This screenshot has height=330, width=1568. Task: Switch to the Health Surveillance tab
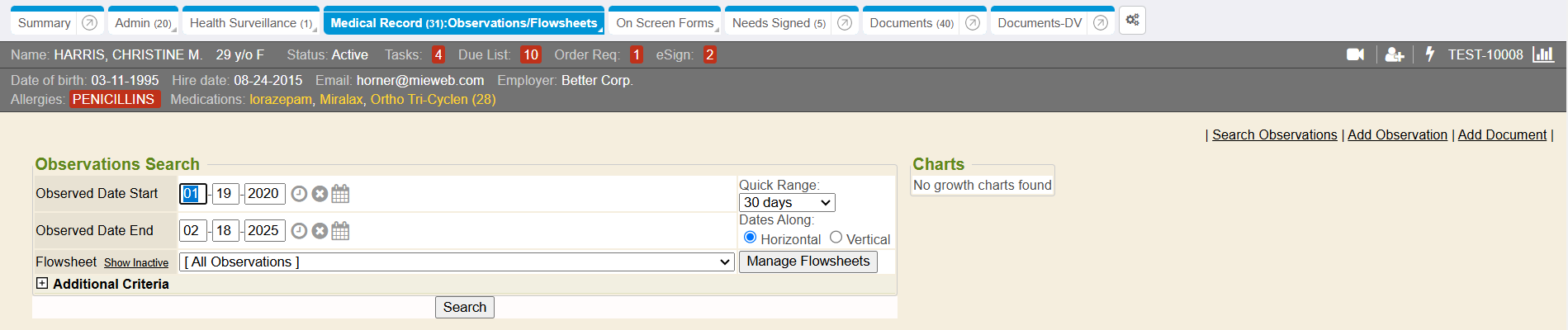pyautogui.click(x=250, y=23)
